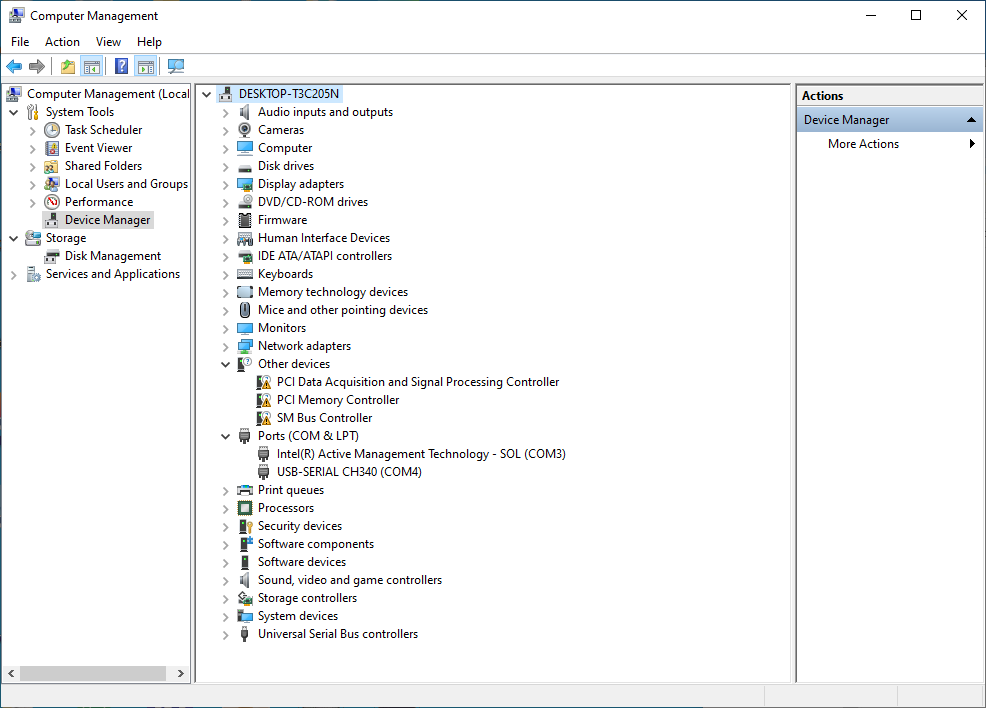Expand the Disk drives category
This screenshot has height=708, width=986.
point(225,167)
